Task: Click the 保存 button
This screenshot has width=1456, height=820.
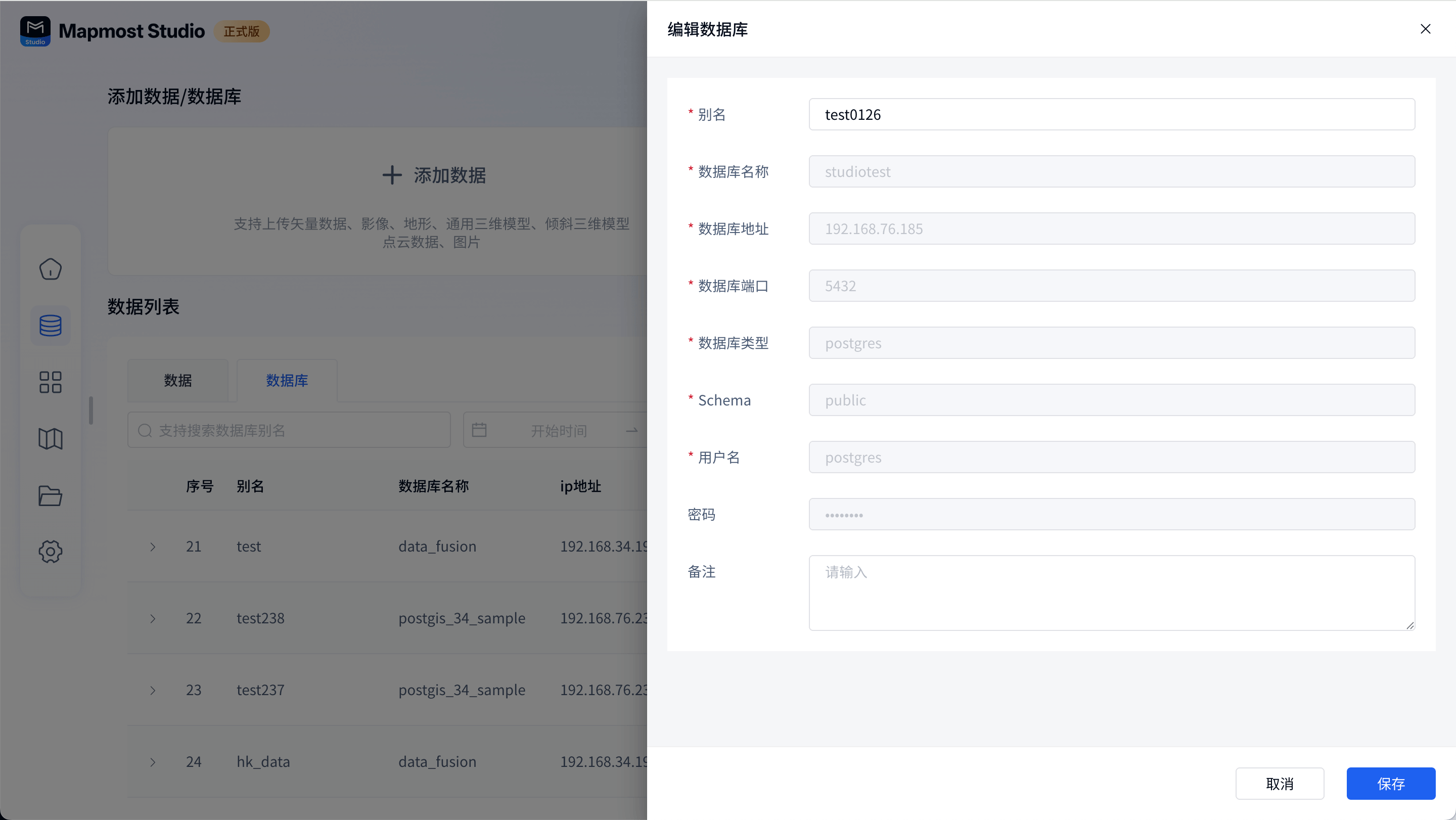Action: tap(1390, 783)
